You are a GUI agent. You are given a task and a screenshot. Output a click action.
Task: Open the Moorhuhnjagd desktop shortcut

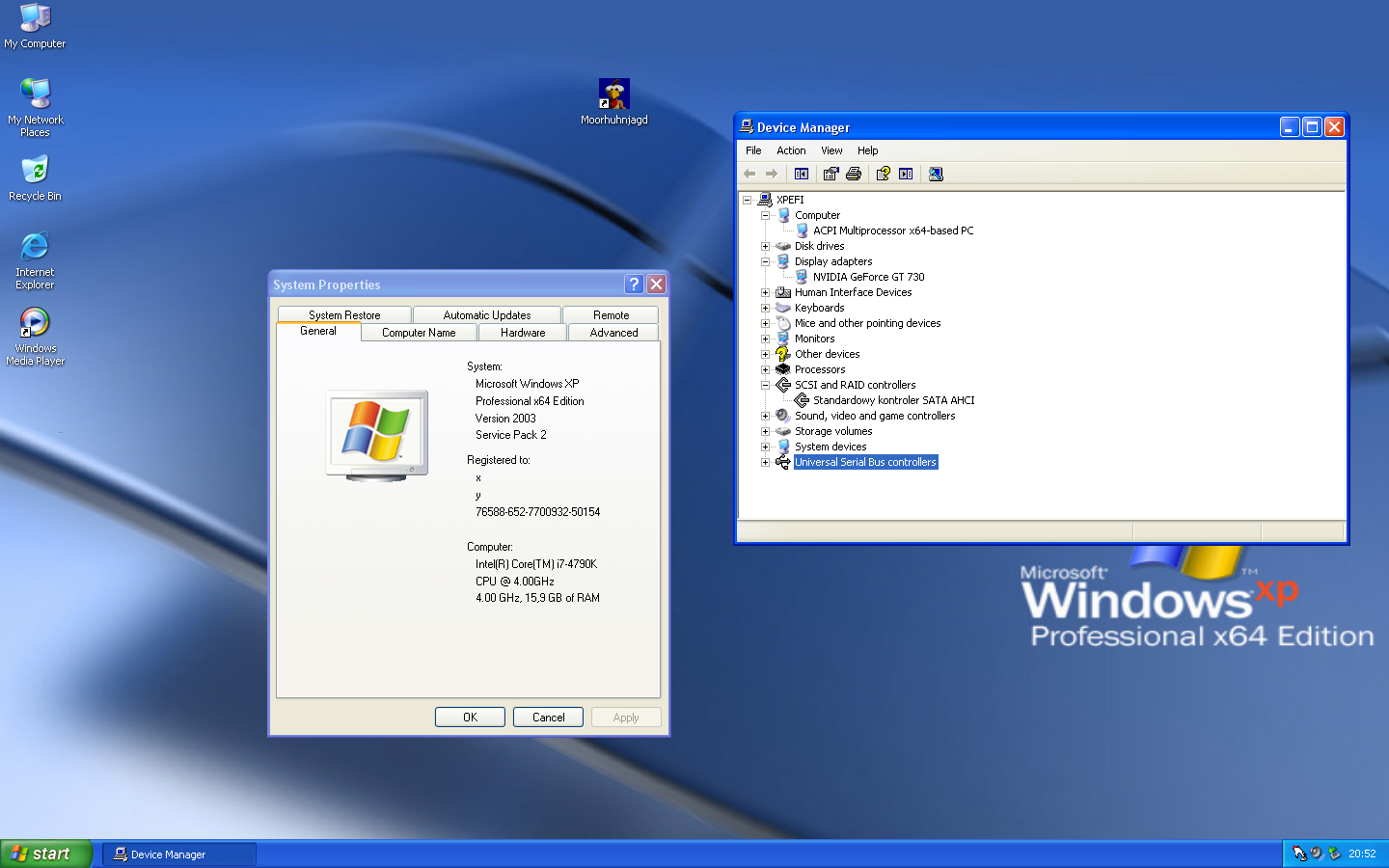[613, 95]
